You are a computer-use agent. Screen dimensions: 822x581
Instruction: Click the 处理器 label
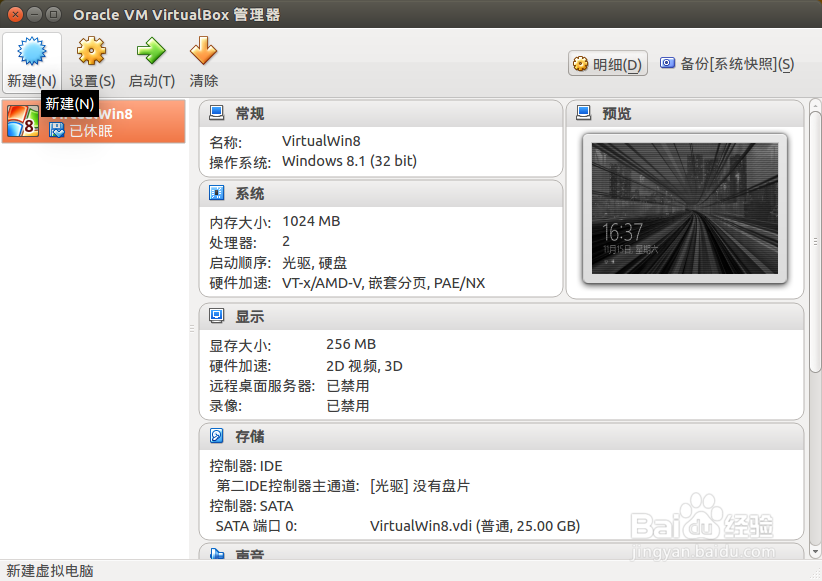233,243
